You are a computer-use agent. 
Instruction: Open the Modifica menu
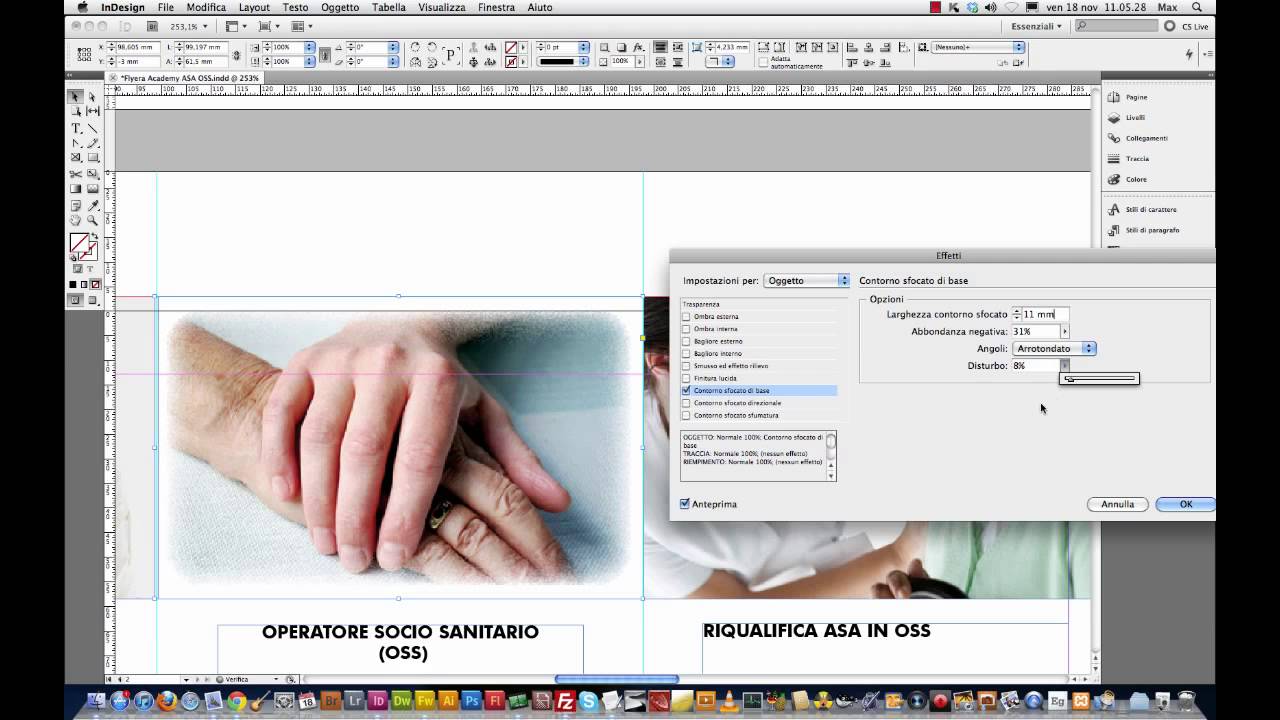click(x=206, y=7)
